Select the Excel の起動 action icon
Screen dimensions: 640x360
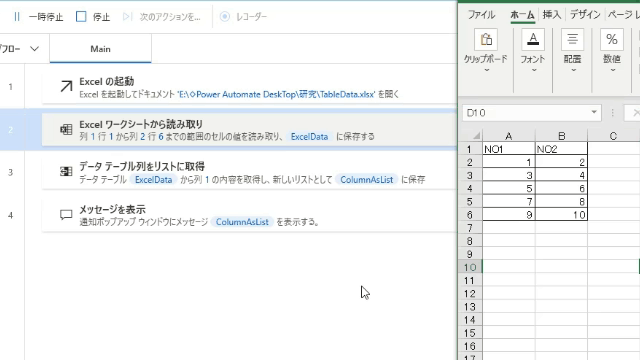pos(66,87)
